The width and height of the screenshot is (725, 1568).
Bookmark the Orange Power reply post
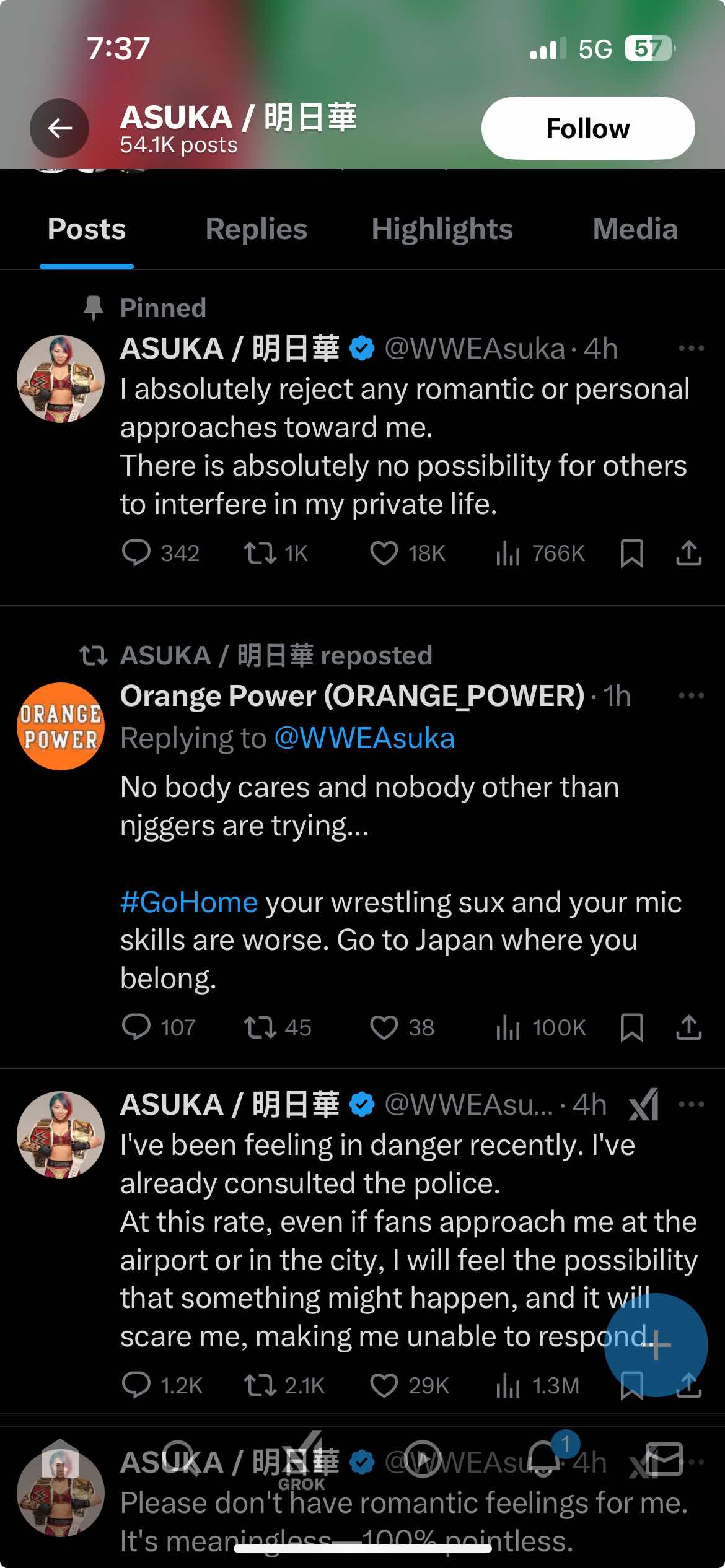point(631,1028)
